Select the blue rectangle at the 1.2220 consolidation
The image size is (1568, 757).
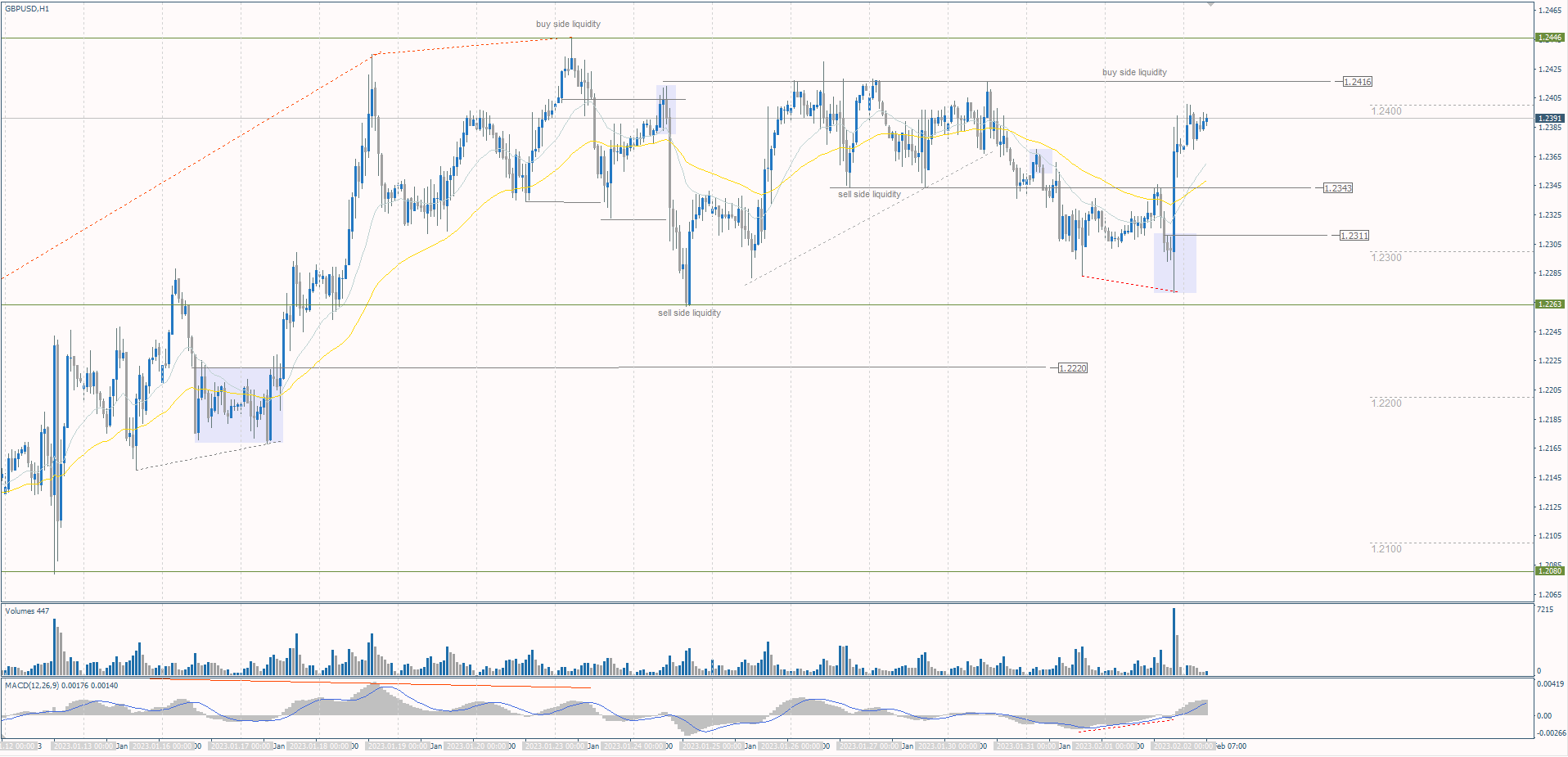[239, 405]
